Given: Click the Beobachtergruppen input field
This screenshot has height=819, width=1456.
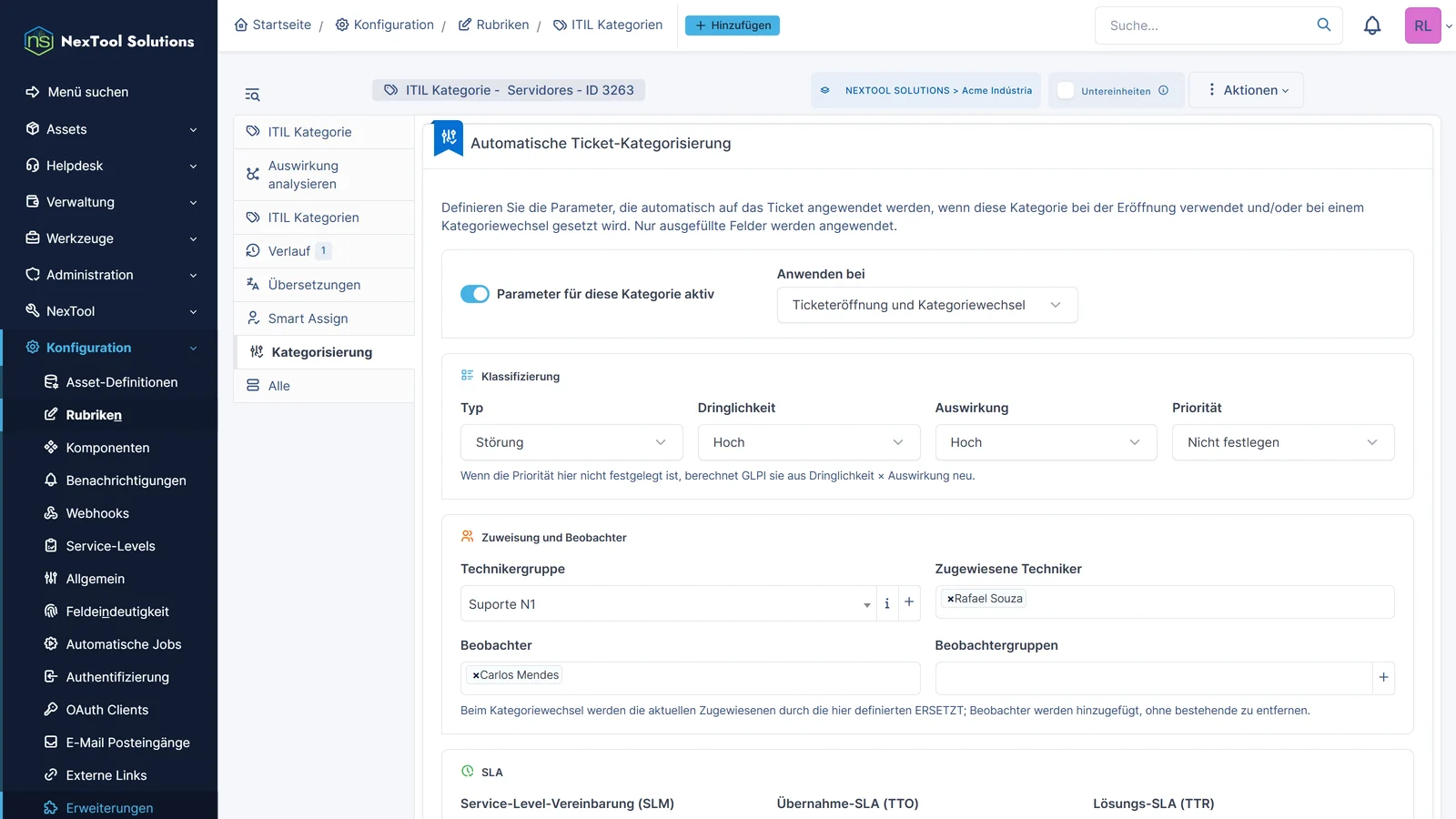Looking at the screenshot, I should [1154, 678].
